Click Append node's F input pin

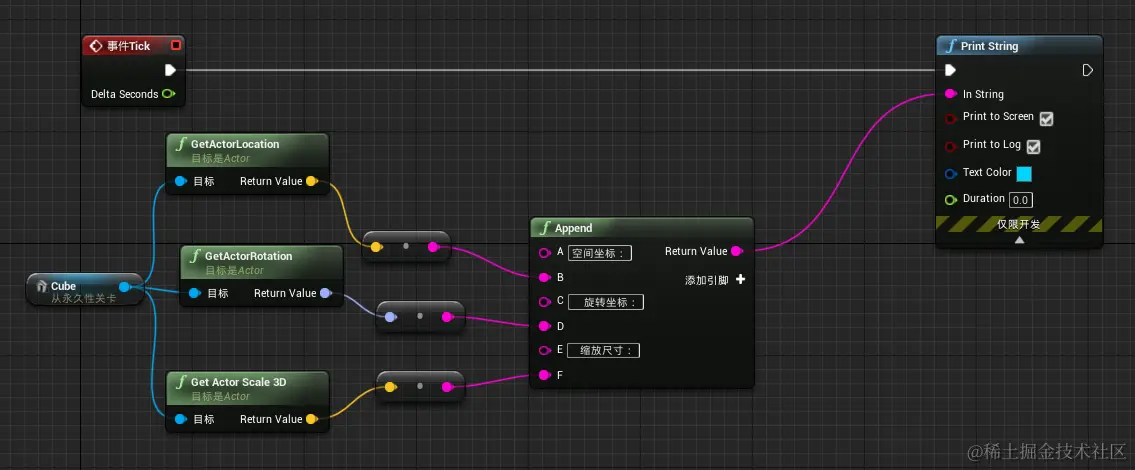pyautogui.click(x=544, y=375)
